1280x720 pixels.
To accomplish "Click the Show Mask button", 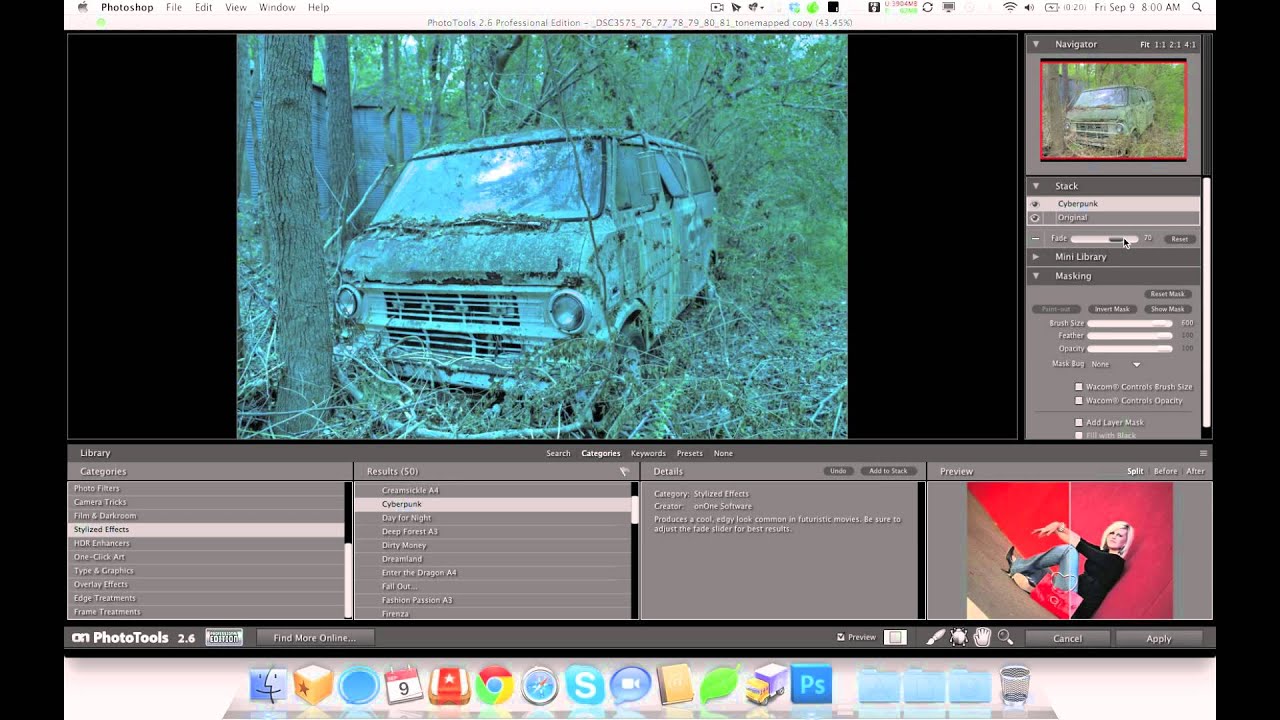I will (x=1167, y=309).
